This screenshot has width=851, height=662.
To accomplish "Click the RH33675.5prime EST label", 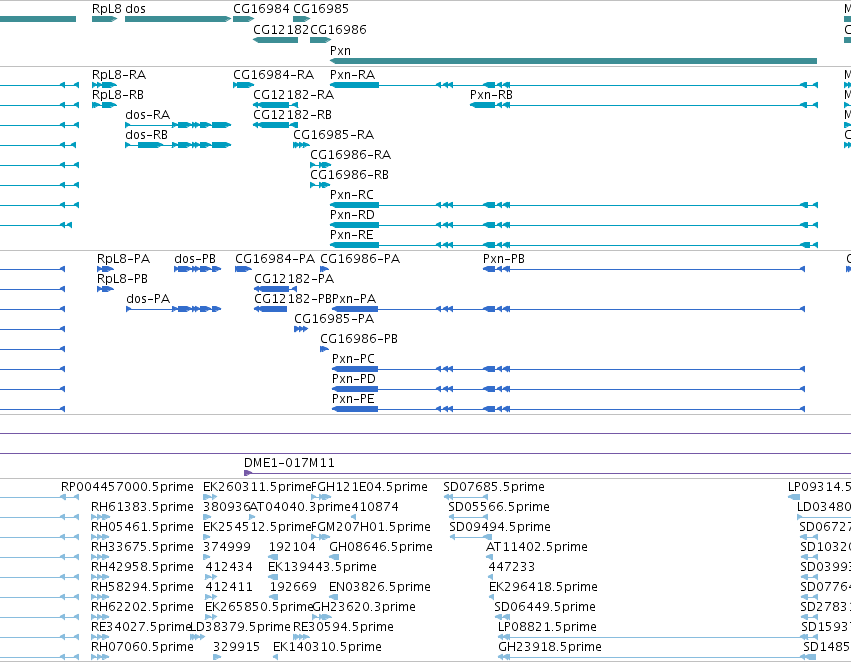I will click(x=142, y=546).
